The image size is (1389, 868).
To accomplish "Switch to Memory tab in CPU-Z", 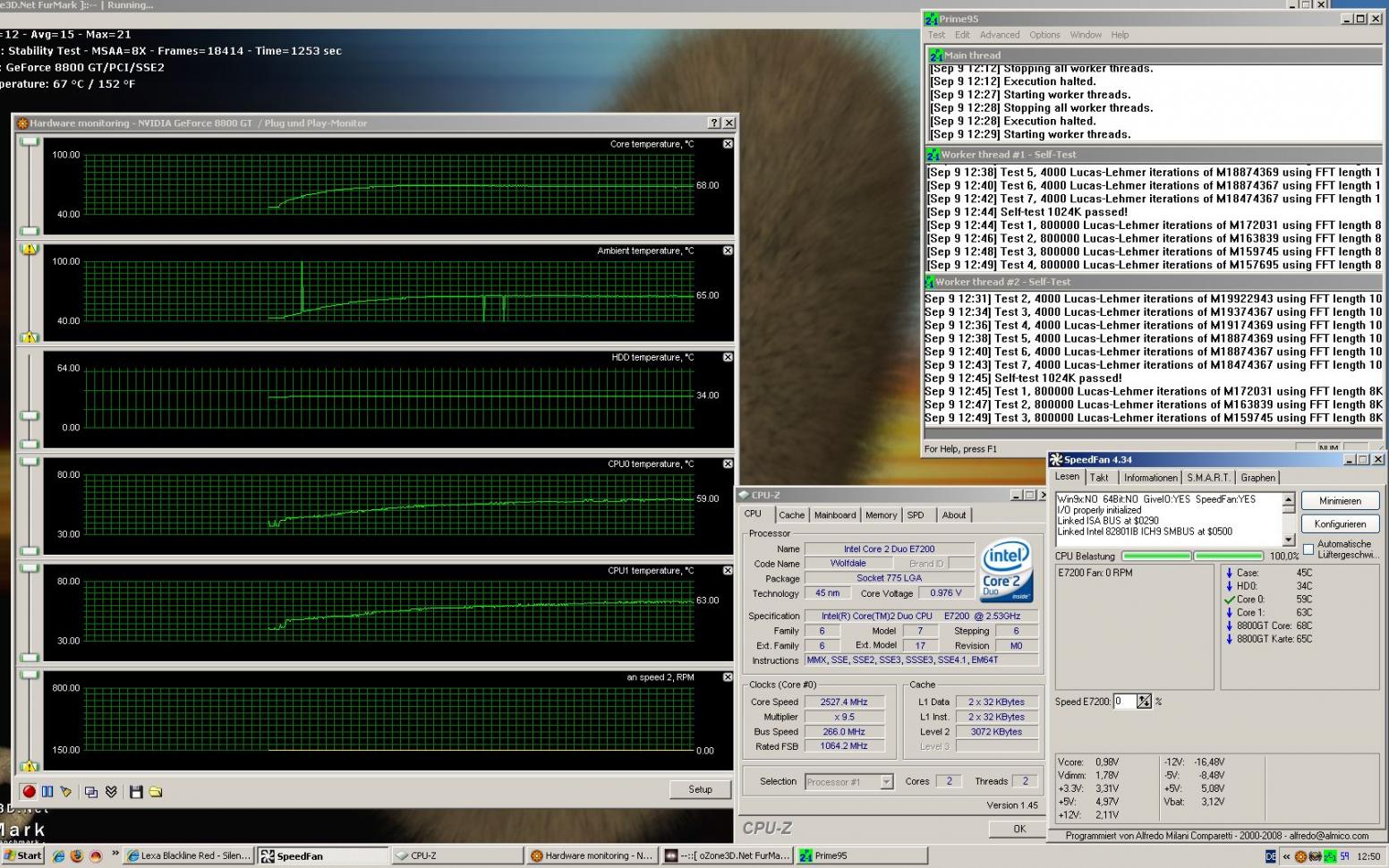I will [881, 515].
